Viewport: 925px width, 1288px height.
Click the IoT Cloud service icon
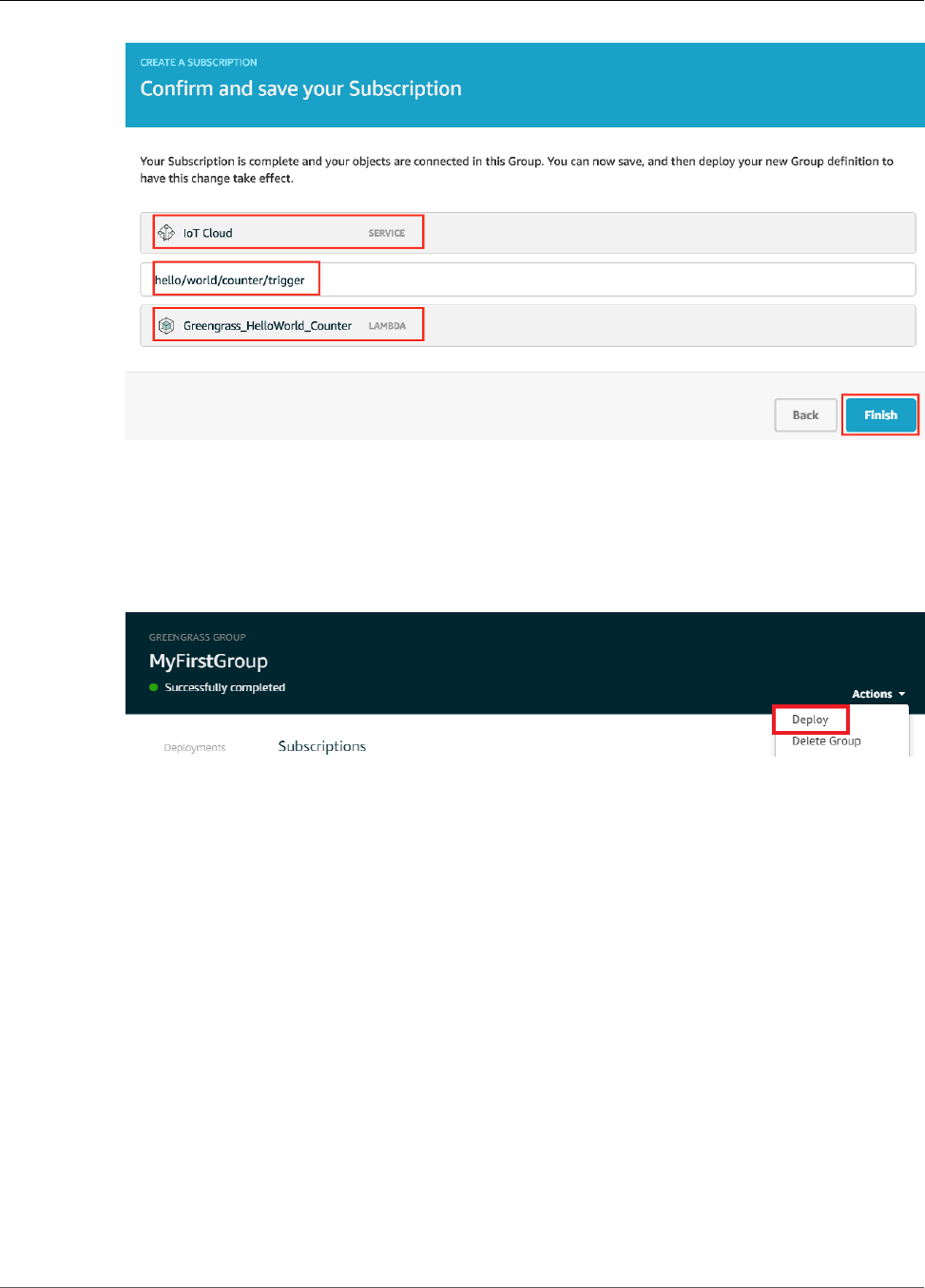click(x=166, y=233)
